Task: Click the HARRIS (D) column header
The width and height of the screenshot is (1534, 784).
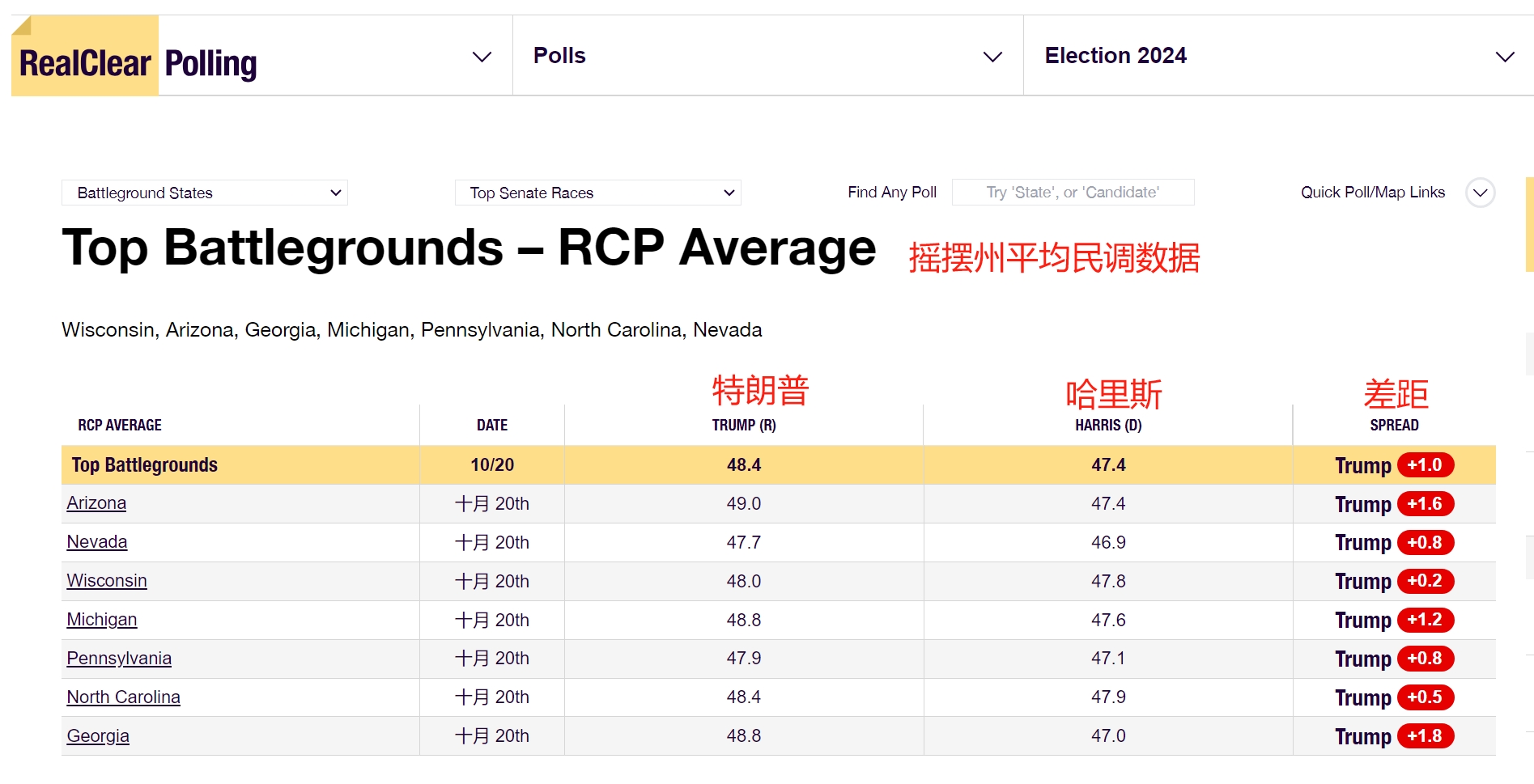Action: pyautogui.click(x=1108, y=426)
